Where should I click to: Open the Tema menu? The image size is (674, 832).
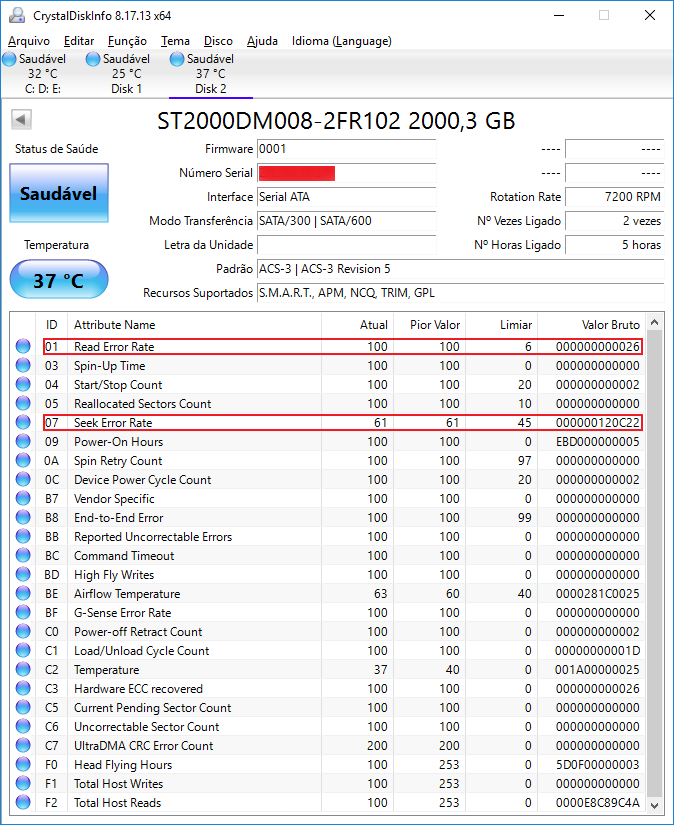(175, 41)
